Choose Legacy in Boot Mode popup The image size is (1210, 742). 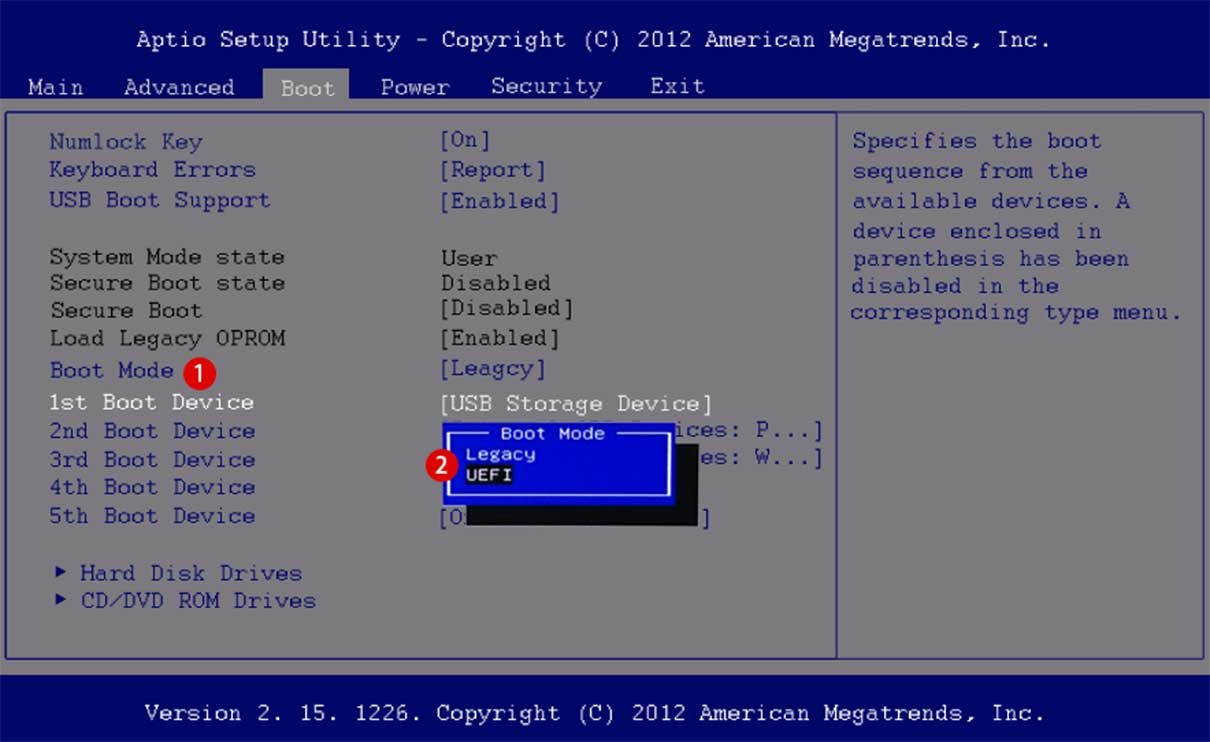[501, 454]
